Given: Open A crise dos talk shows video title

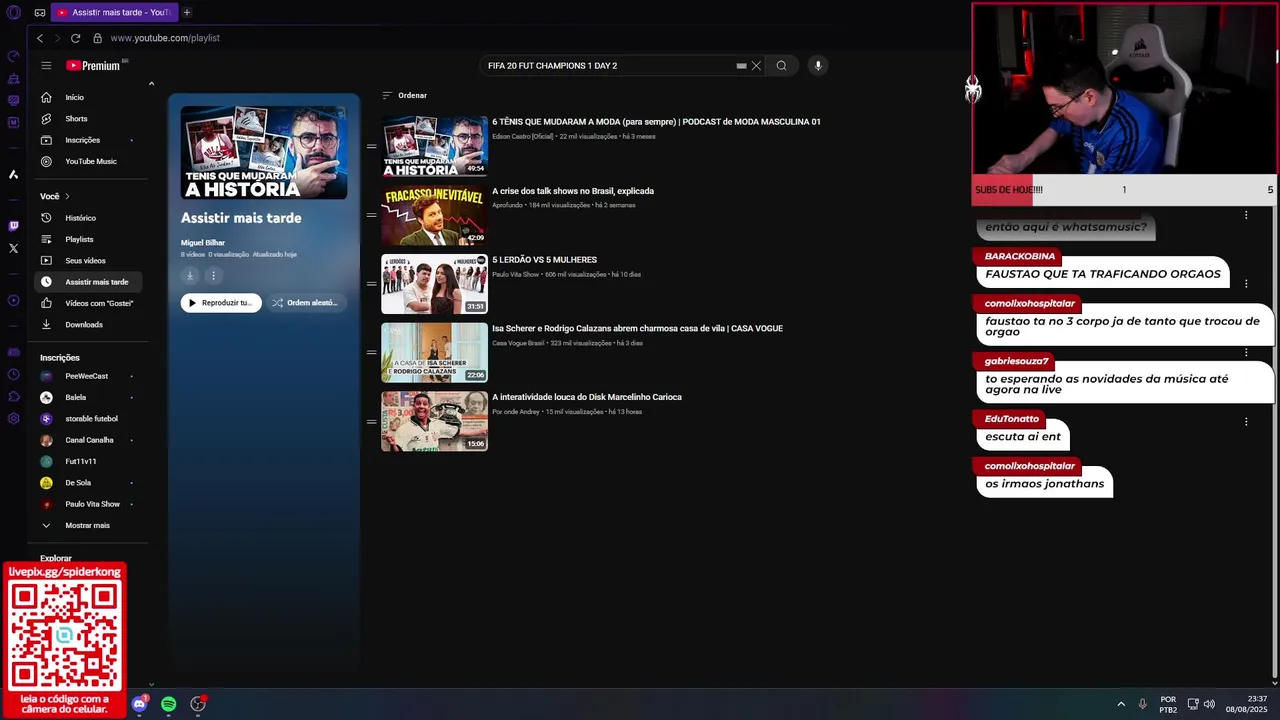Looking at the screenshot, I should (573, 191).
